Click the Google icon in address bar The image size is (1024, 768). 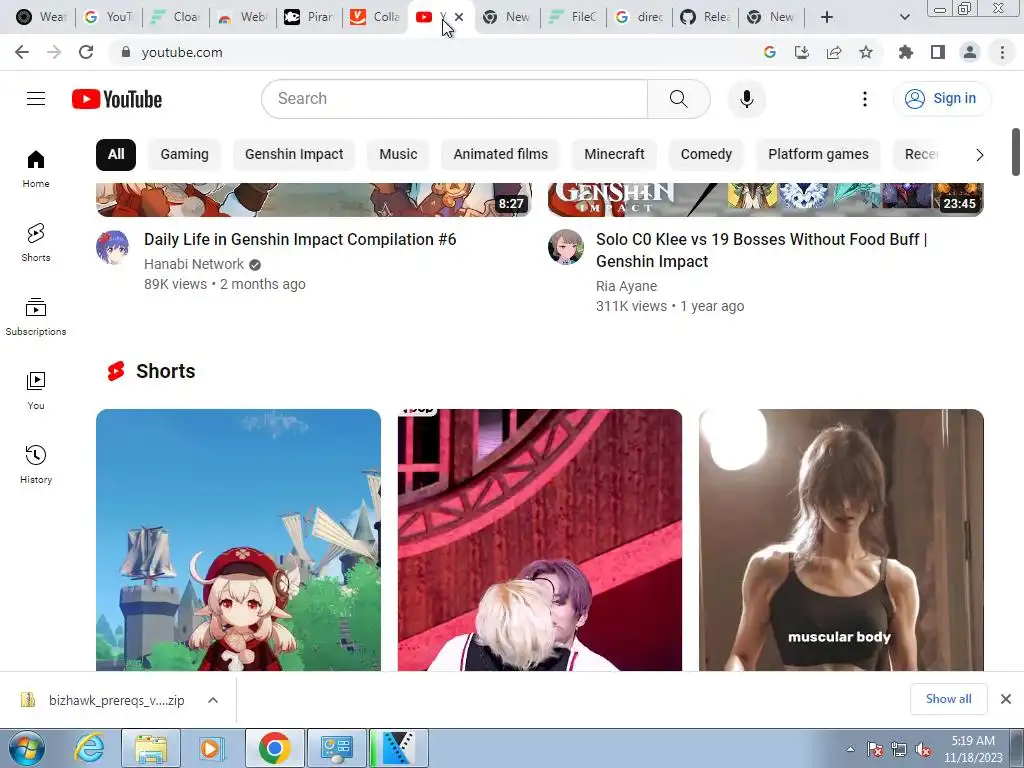[x=770, y=52]
